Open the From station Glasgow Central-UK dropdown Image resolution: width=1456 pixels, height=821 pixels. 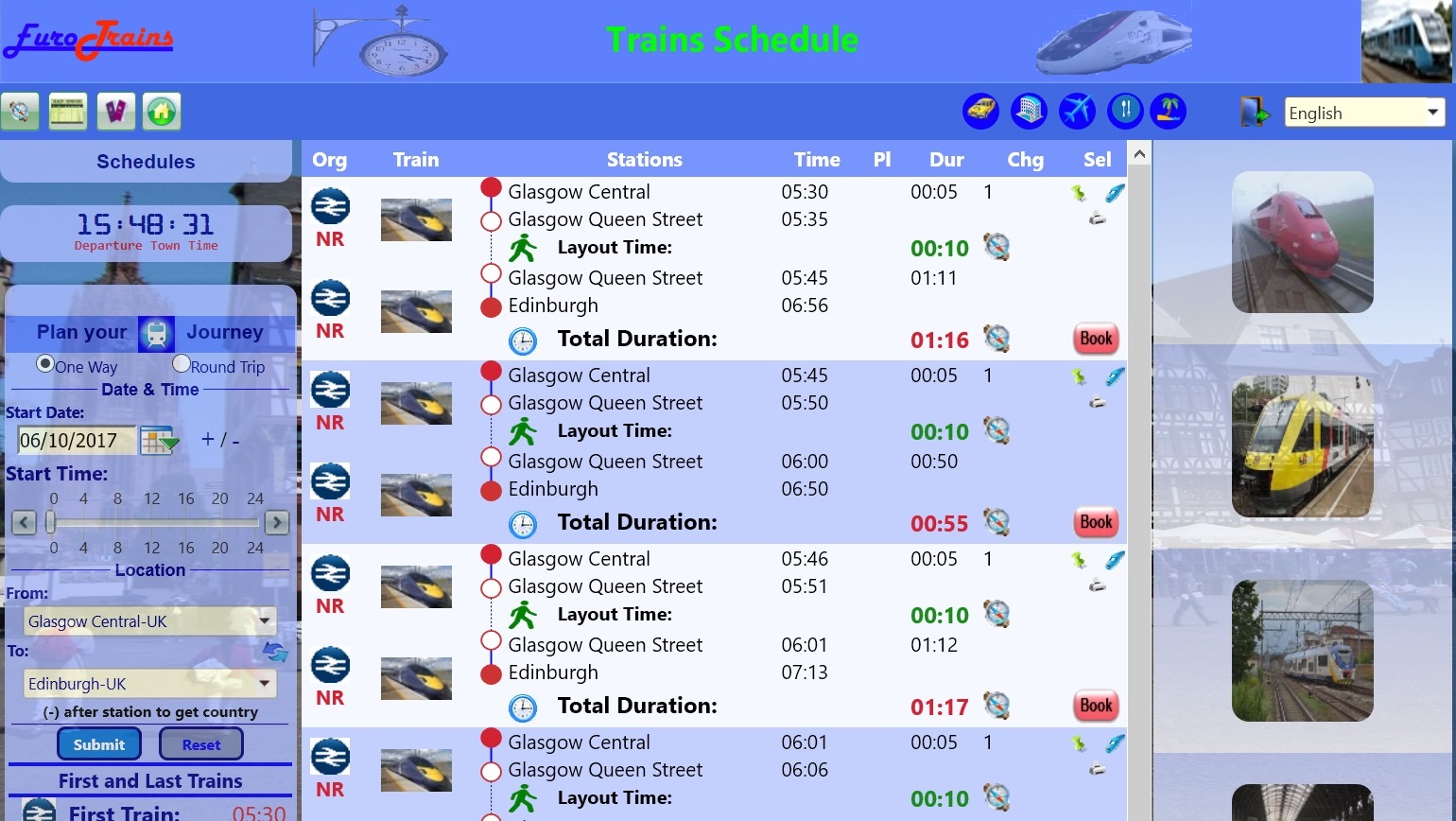click(149, 621)
